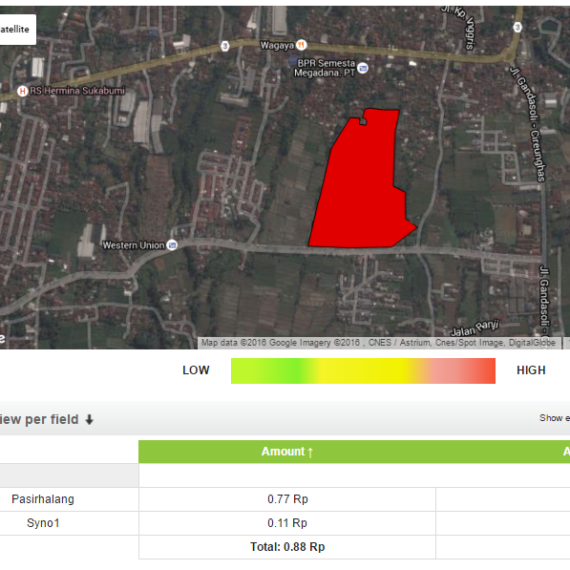The image size is (570, 570).
Task: Click the BPR Semesta Megadana bank icon
Action: (362, 68)
